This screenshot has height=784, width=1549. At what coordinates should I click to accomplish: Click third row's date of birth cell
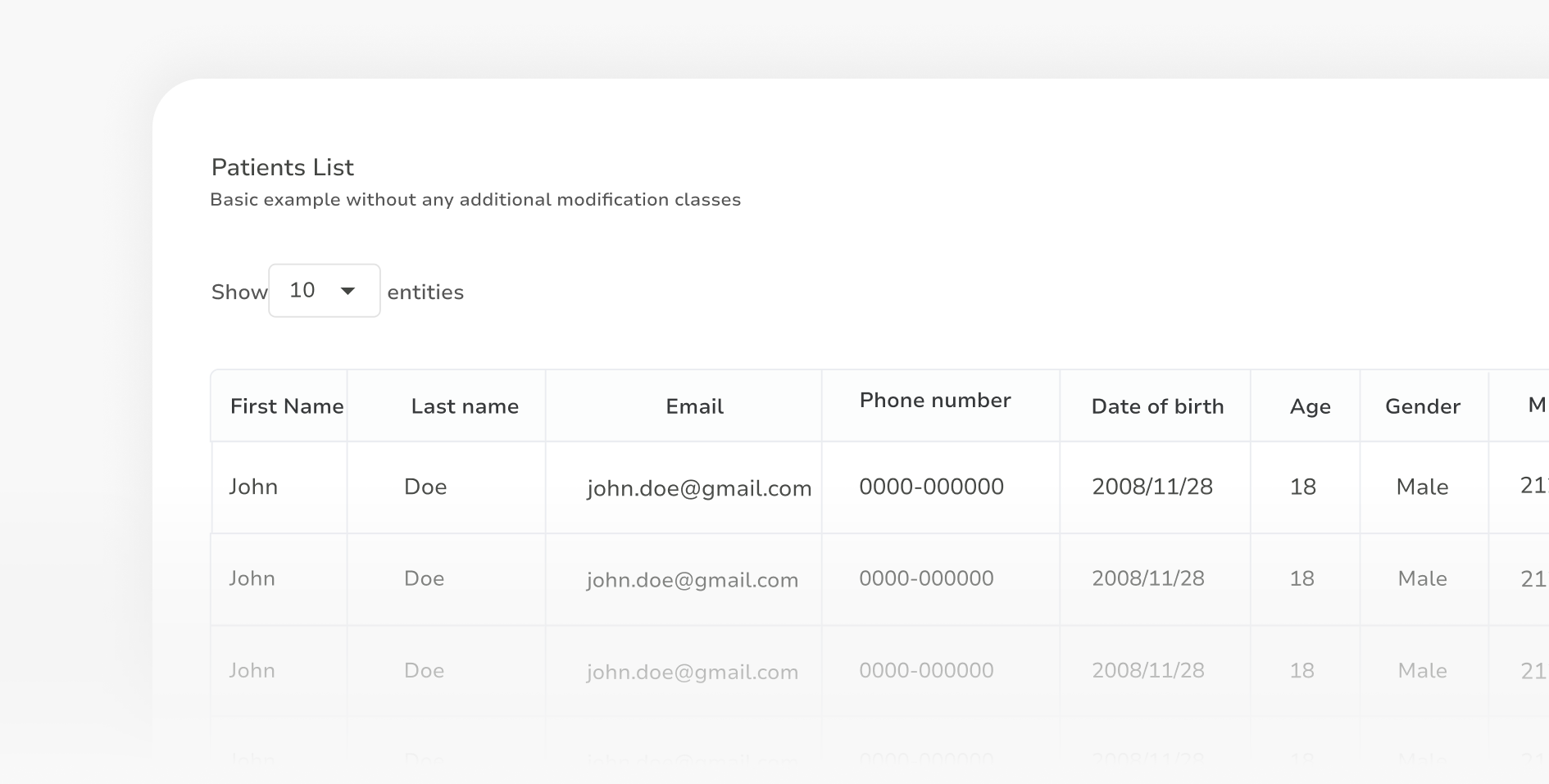point(1147,670)
